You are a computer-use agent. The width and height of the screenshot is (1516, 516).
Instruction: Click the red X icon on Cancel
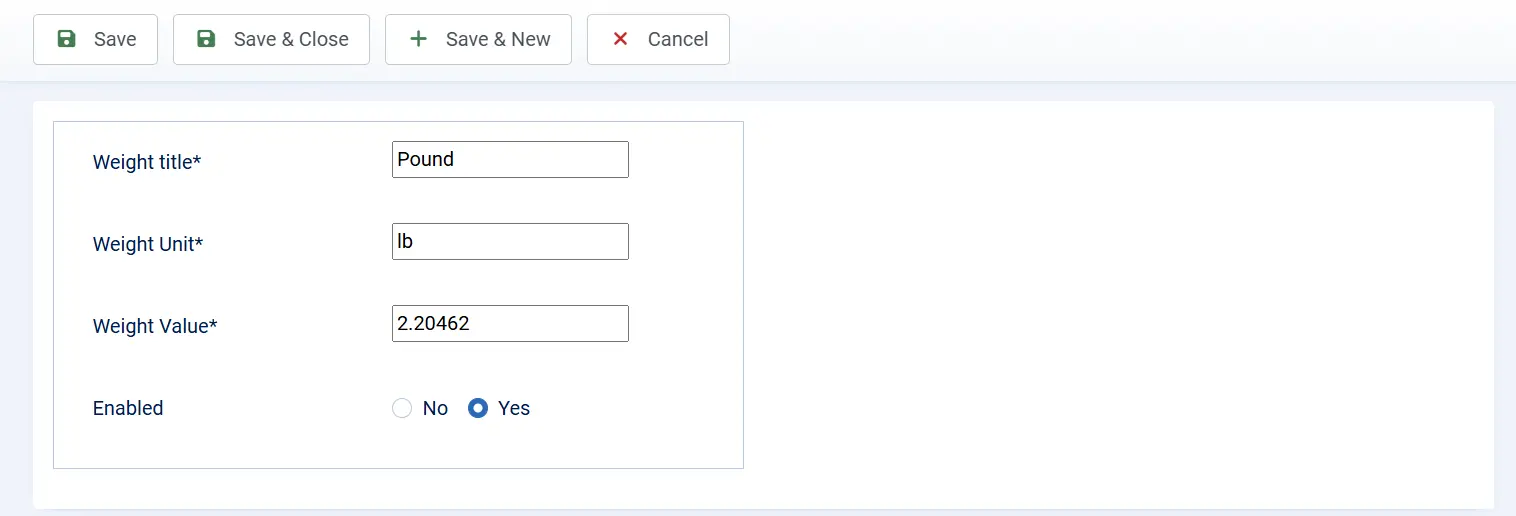(620, 39)
